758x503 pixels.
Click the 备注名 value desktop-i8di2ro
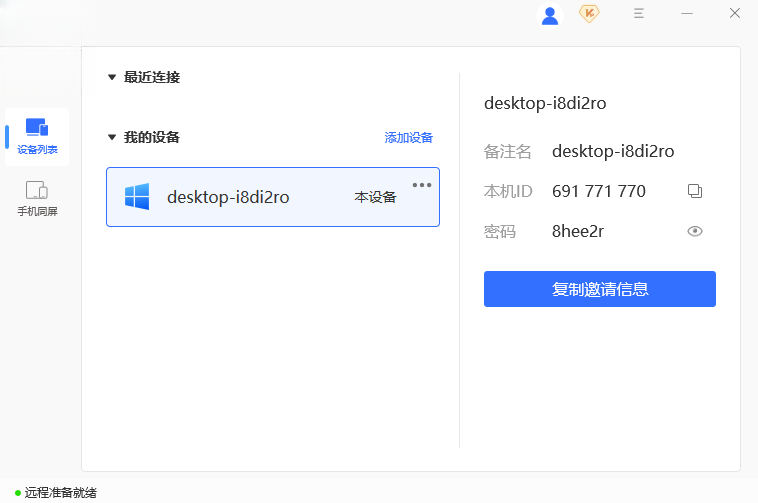pos(613,151)
